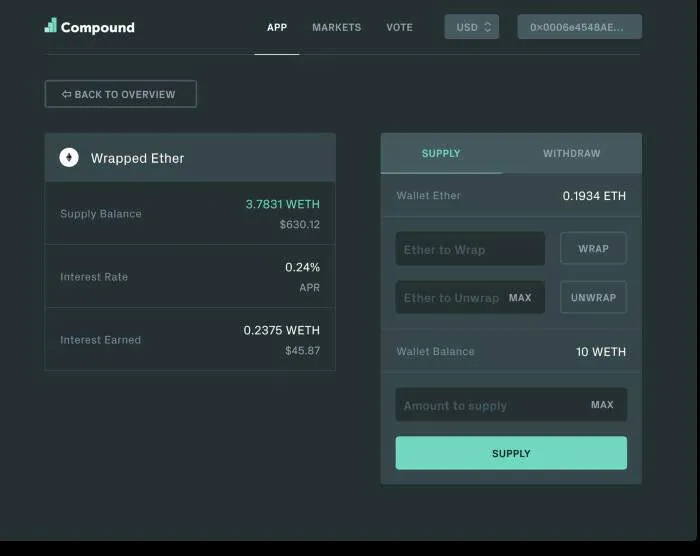The height and width of the screenshot is (556, 700).
Task: Click the 0.24% interest rate value
Action: coord(302,267)
